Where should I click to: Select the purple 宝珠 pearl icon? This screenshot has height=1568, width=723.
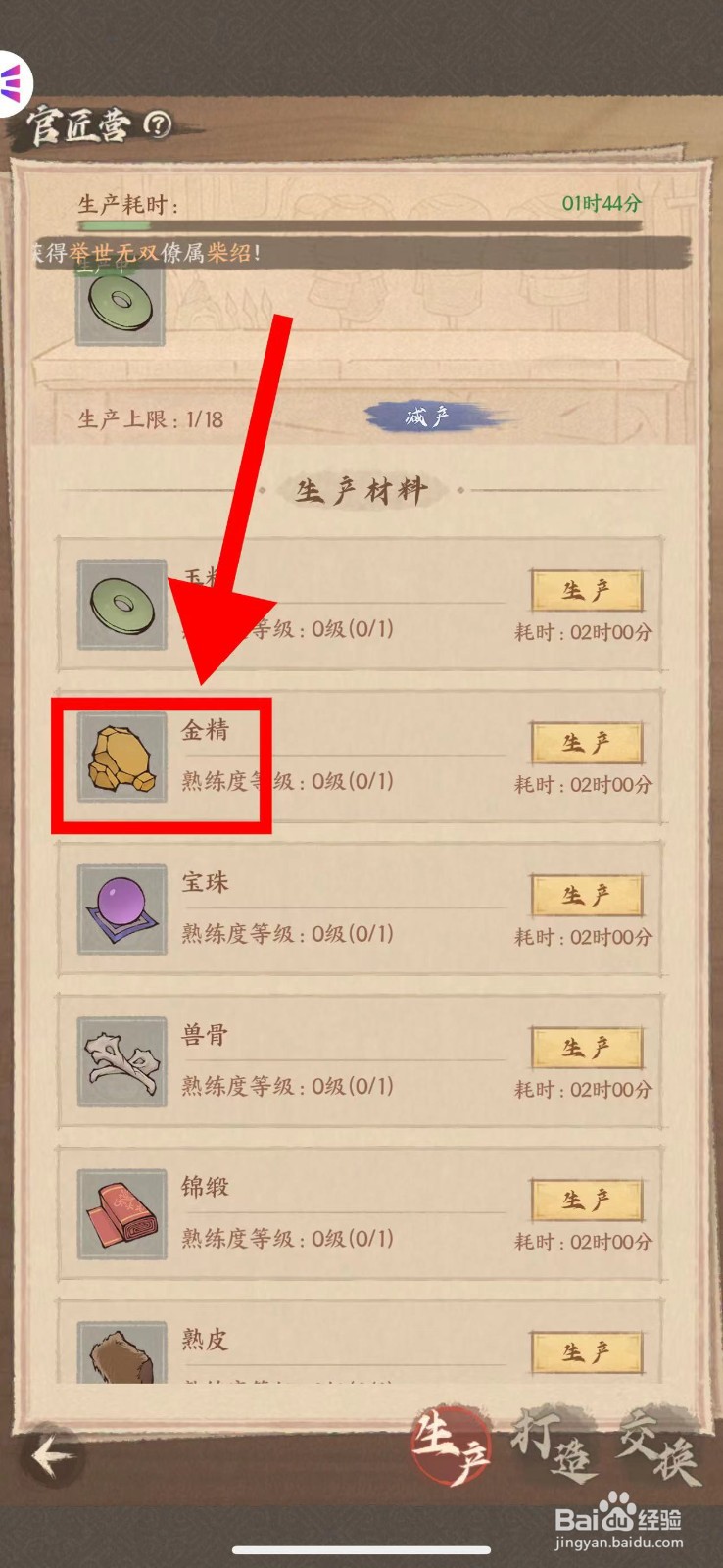122,909
